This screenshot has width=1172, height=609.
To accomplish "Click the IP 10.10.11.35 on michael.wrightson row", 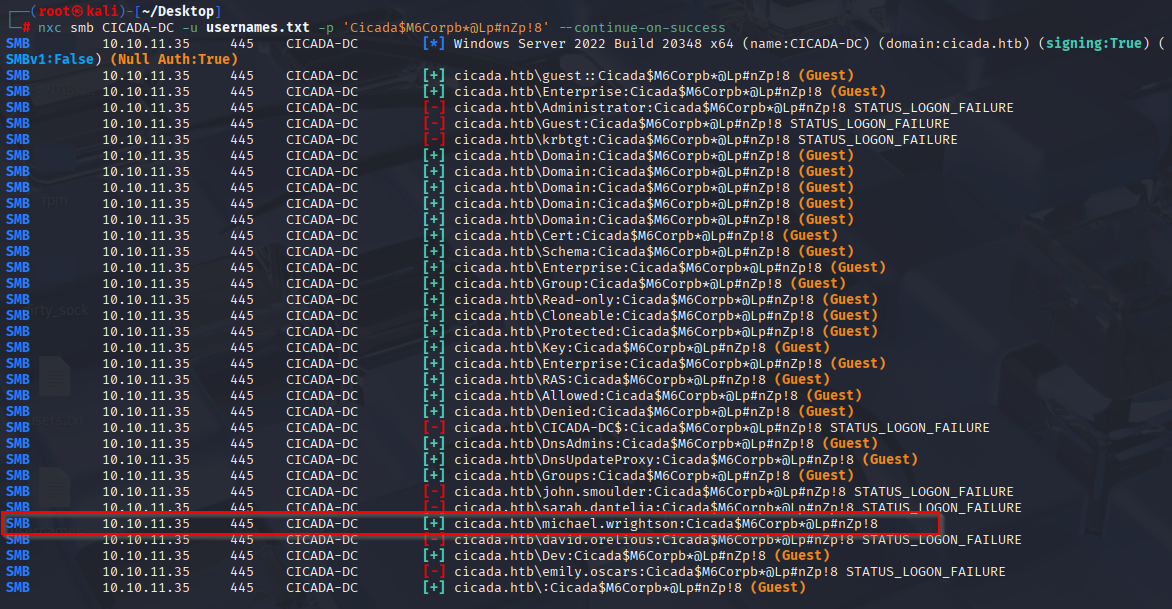I will (x=146, y=524).
